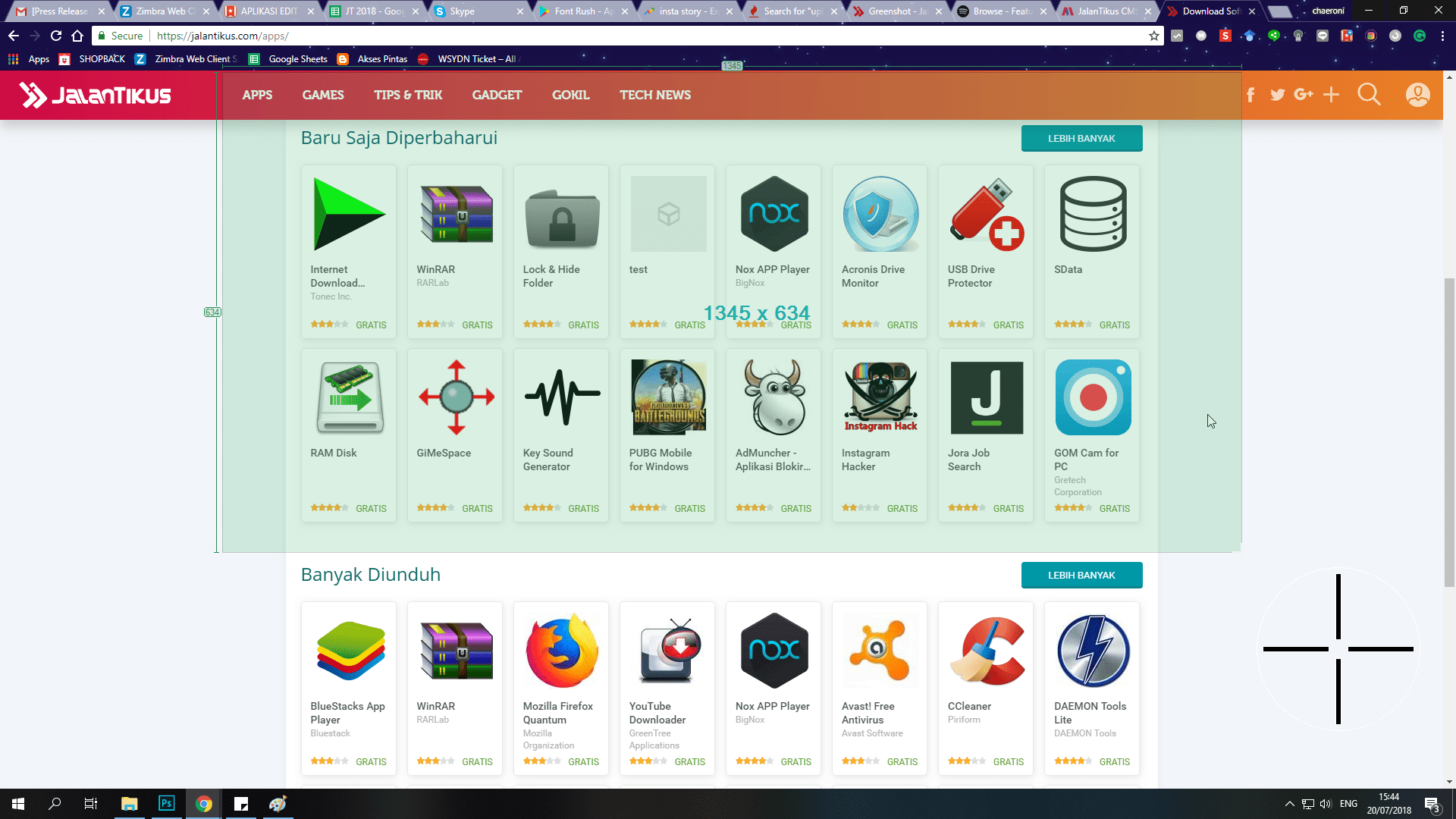
Task: Open Acronis Drive Monitor icon
Action: click(x=880, y=214)
